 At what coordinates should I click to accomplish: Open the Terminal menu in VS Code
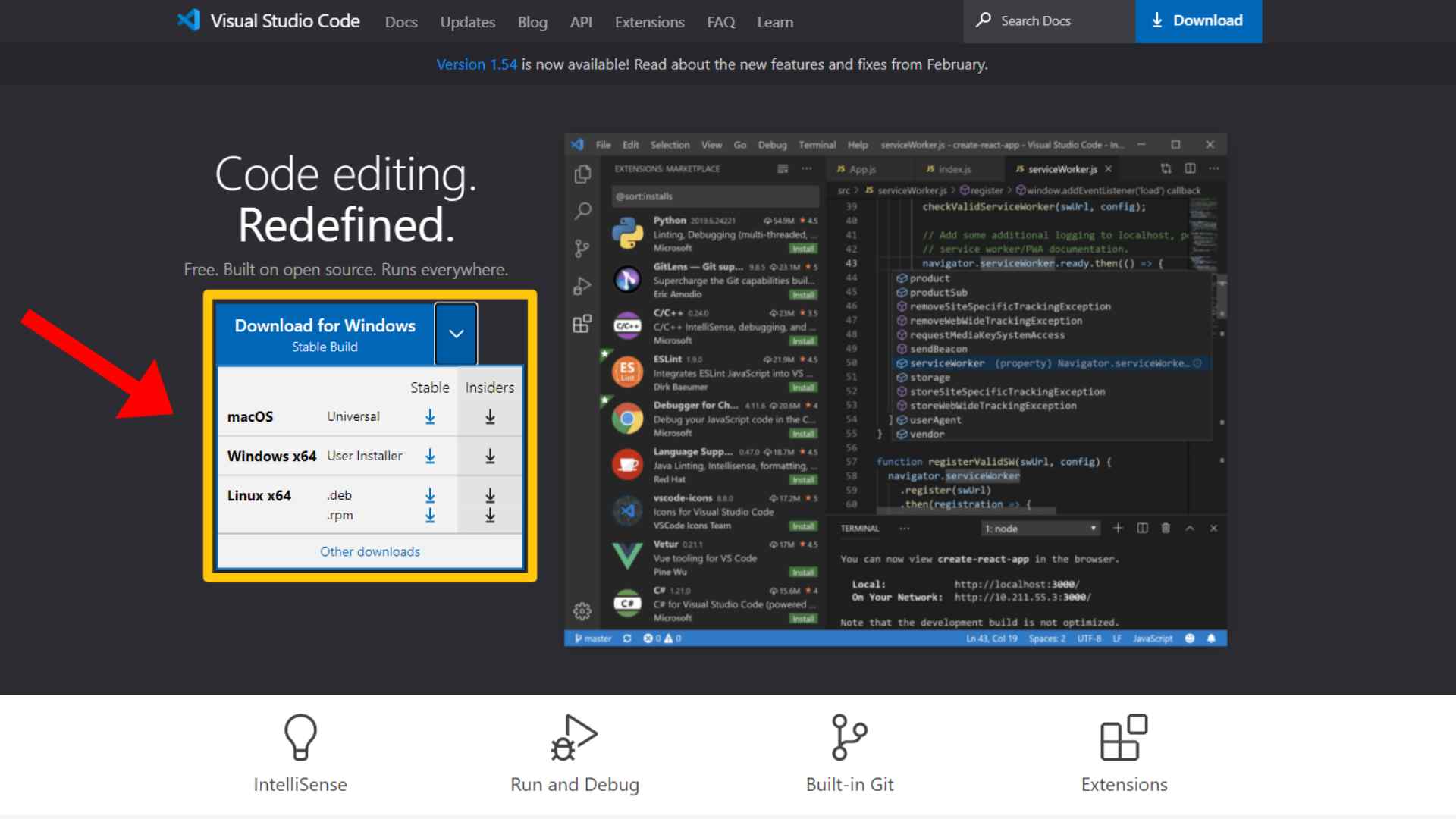[817, 144]
